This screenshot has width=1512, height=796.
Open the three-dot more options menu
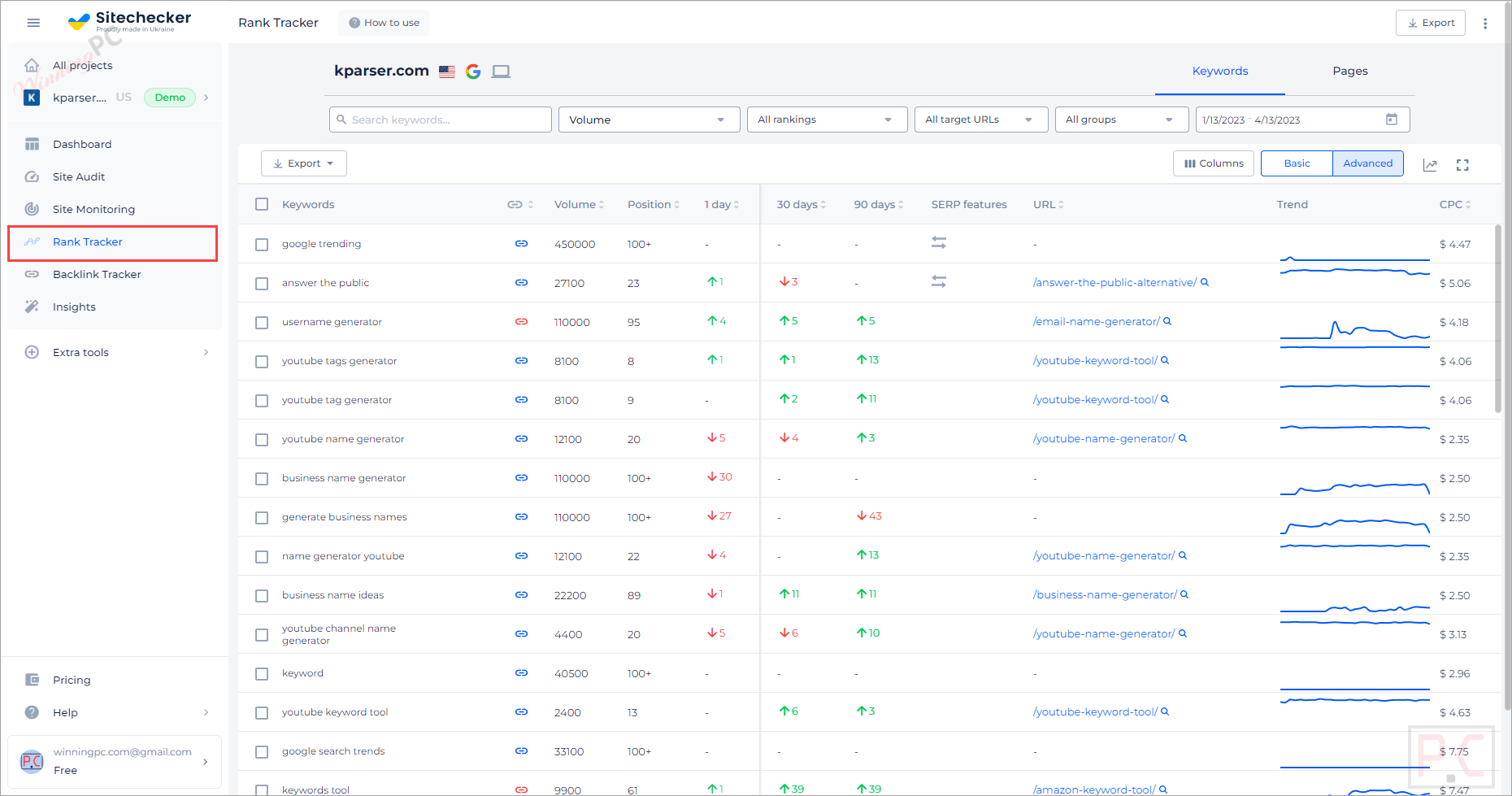(1485, 23)
